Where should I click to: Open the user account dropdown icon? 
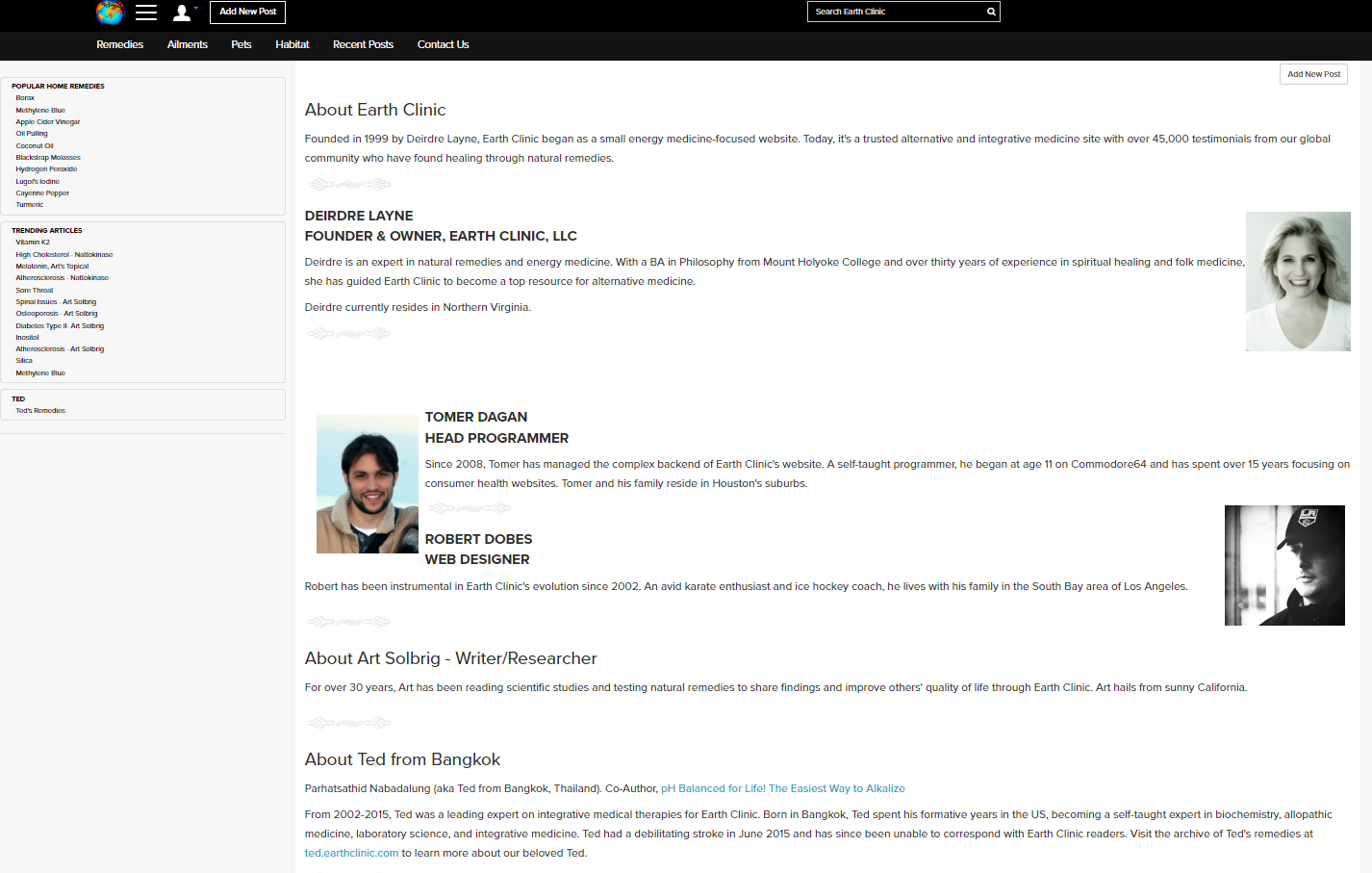(x=184, y=13)
